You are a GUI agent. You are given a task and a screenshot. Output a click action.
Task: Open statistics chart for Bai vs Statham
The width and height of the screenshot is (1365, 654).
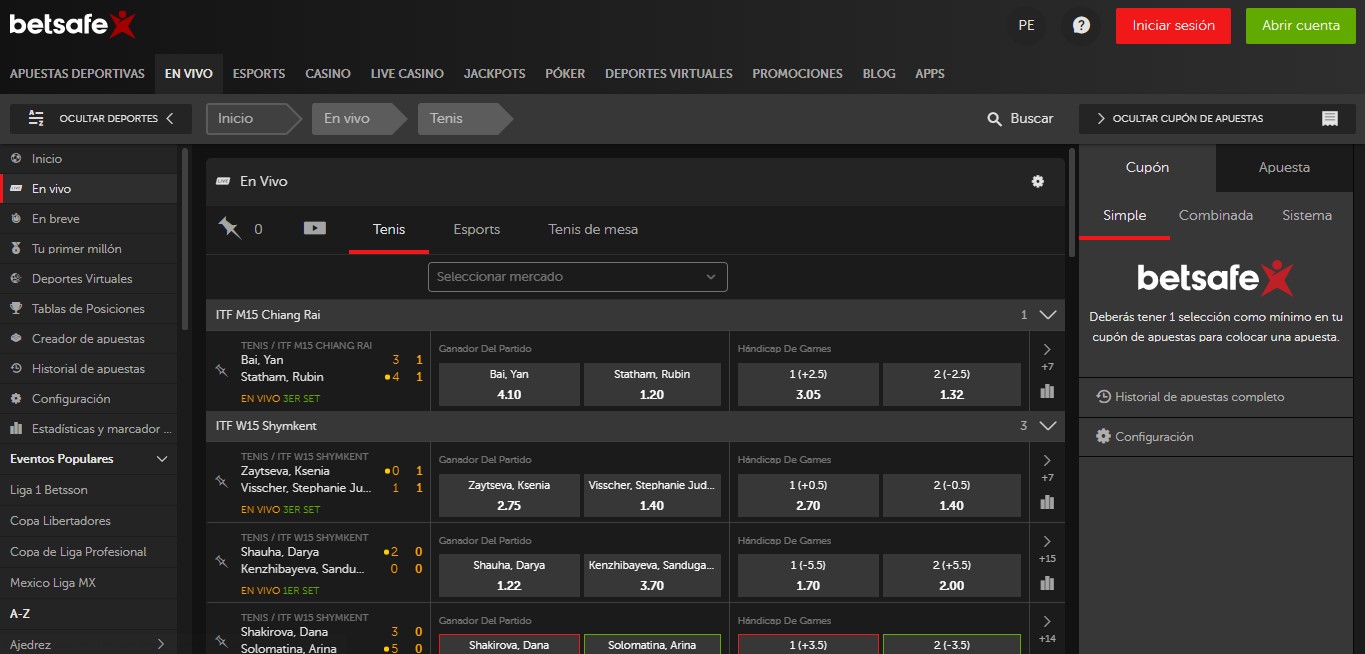pos(1047,391)
